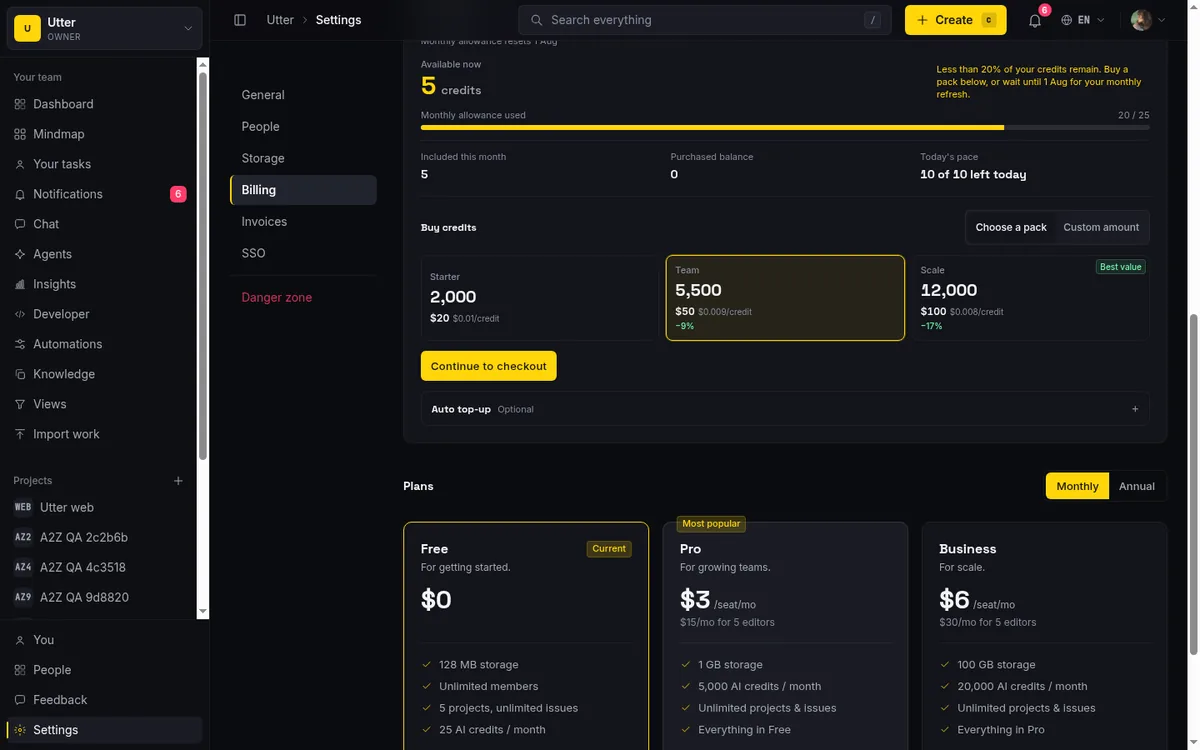Open the user avatar menu
The height and width of the screenshot is (750, 1200).
coord(1148,20)
